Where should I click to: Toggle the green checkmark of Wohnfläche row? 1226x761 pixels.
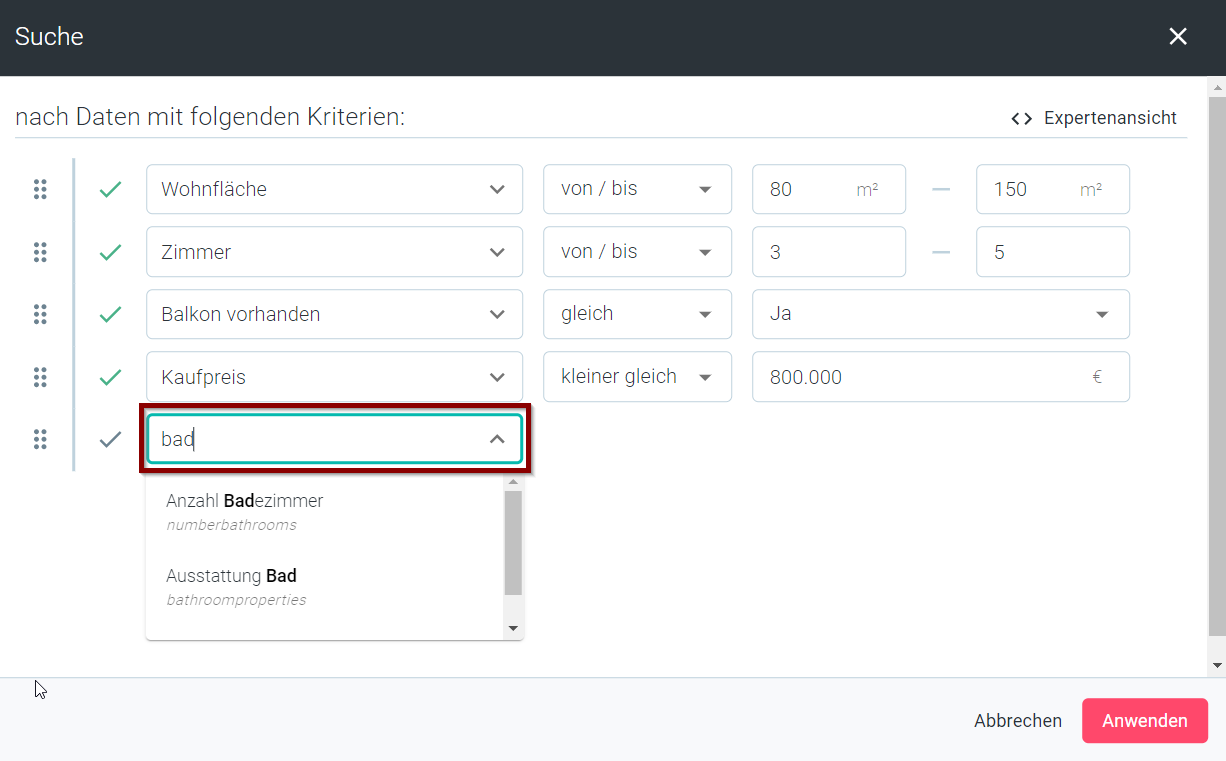[x=110, y=189]
